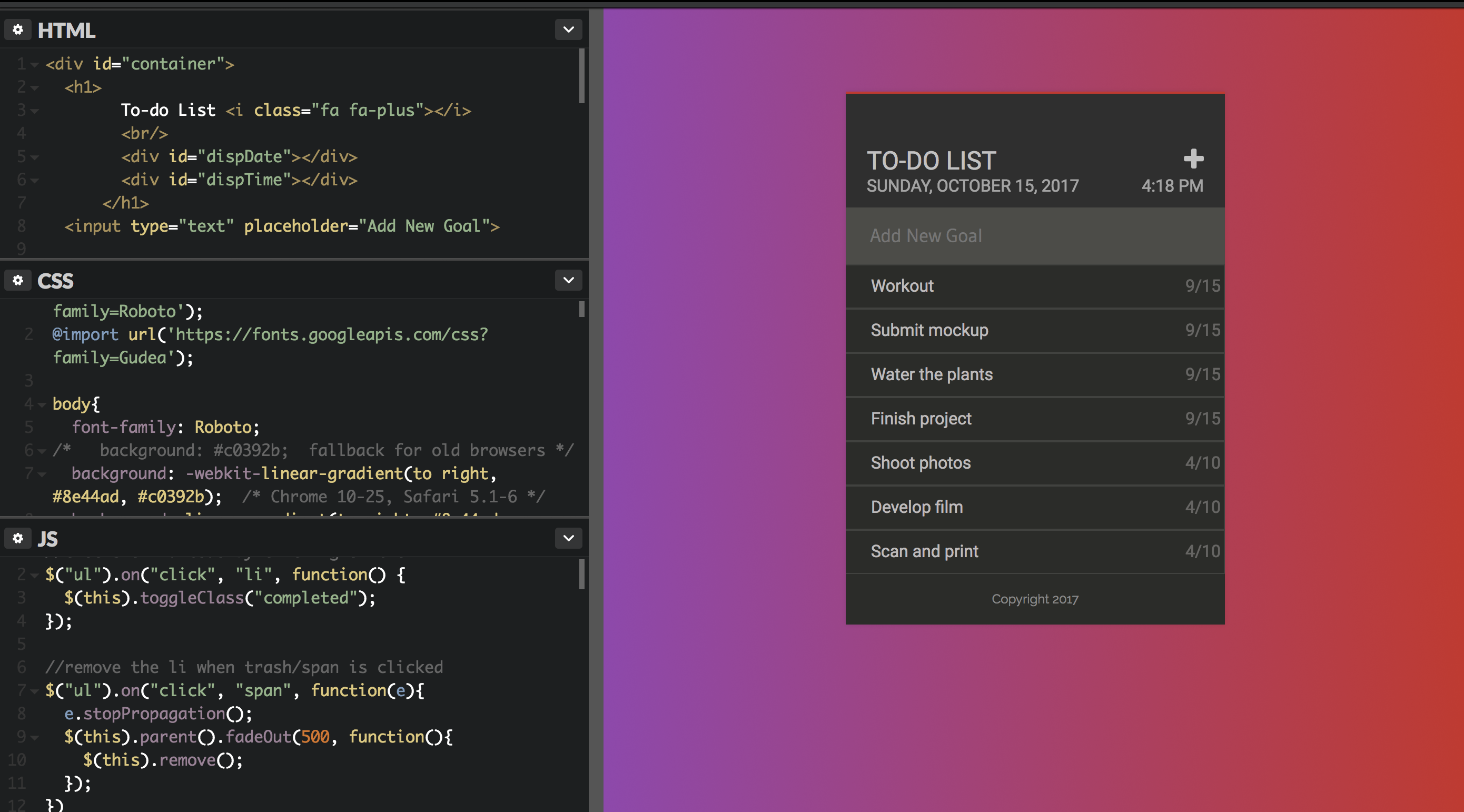This screenshot has height=812, width=1464.
Task: Open the CSS panel settings gear
Action: pos(17,280)
